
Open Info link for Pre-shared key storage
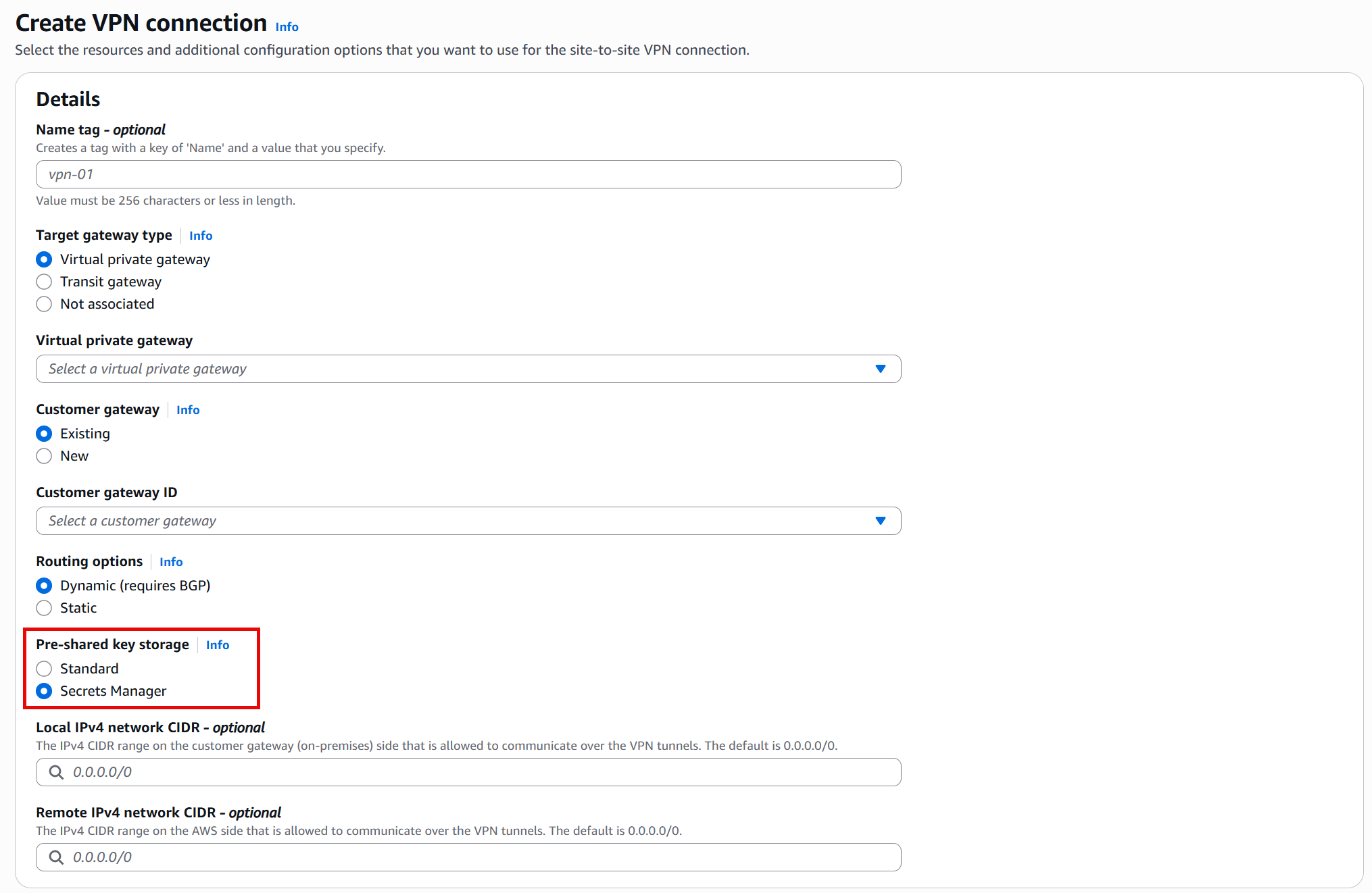point(218,645)
